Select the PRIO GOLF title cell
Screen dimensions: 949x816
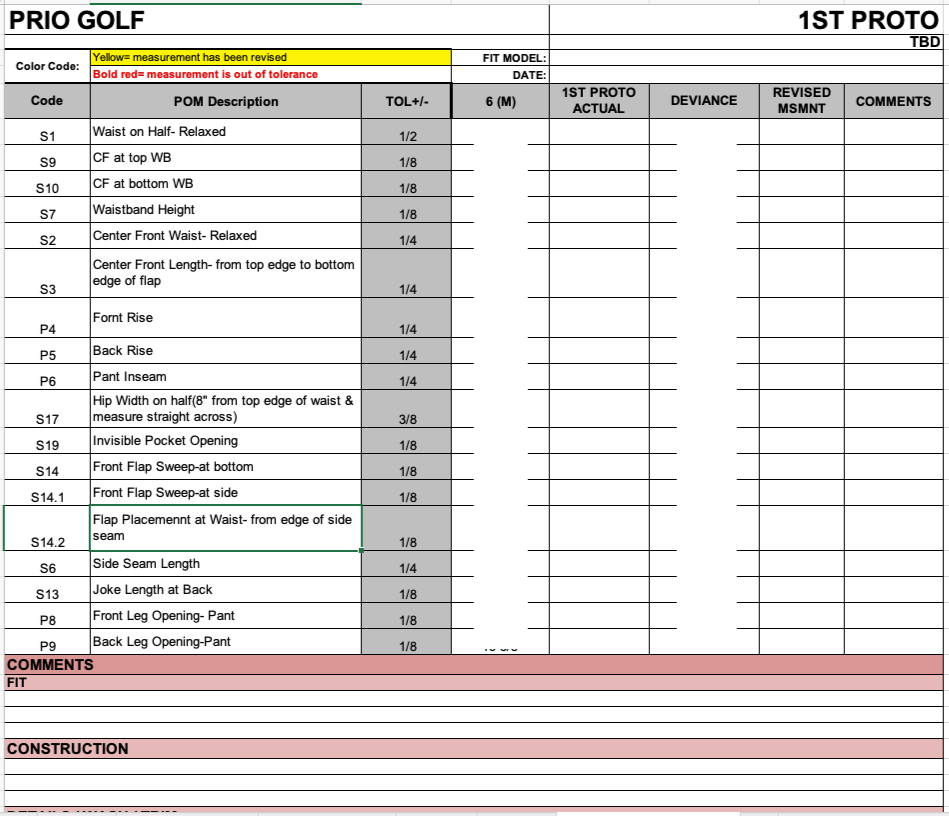pyautogui.click(x=76, y=20)
